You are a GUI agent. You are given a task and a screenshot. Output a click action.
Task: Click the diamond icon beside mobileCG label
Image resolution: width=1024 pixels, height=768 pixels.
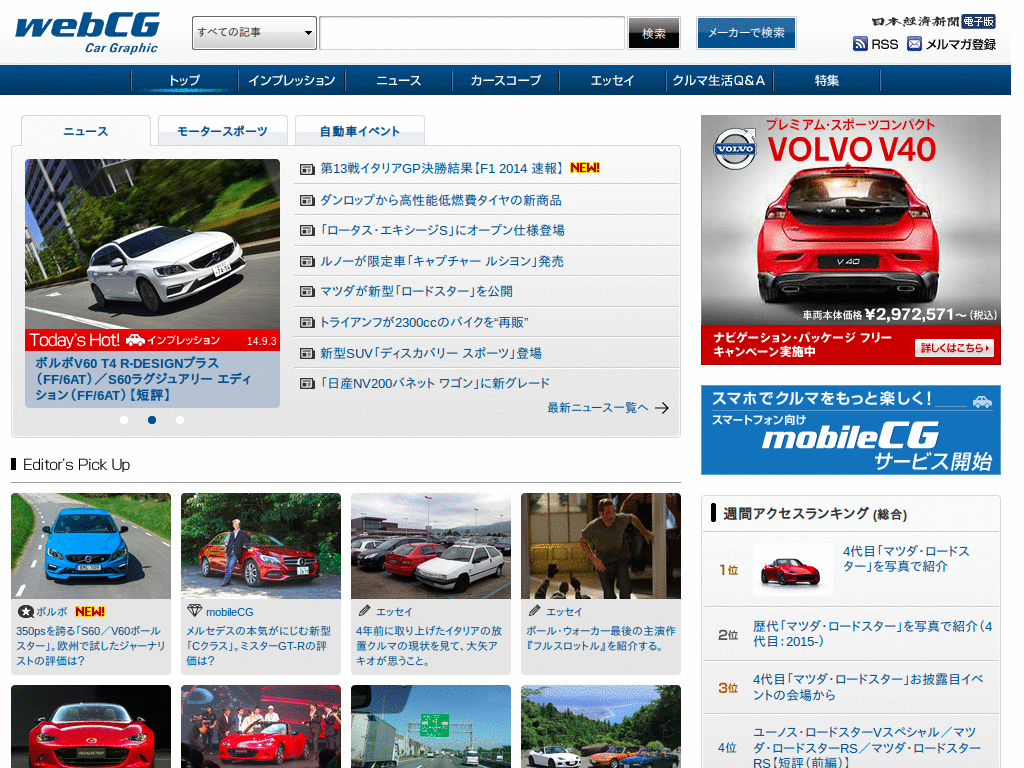pyautogui.click(x=195, y=611)
